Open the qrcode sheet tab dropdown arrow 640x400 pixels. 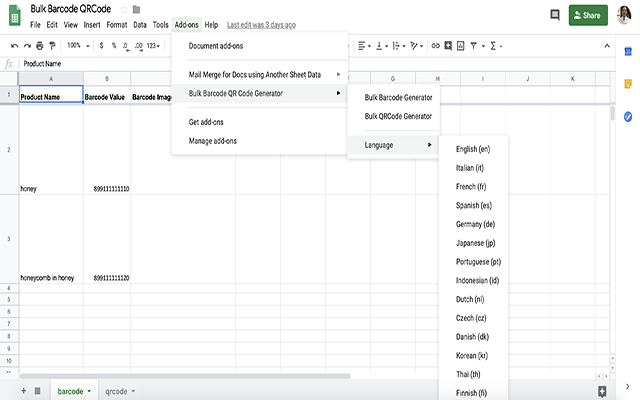click(133, 391)
